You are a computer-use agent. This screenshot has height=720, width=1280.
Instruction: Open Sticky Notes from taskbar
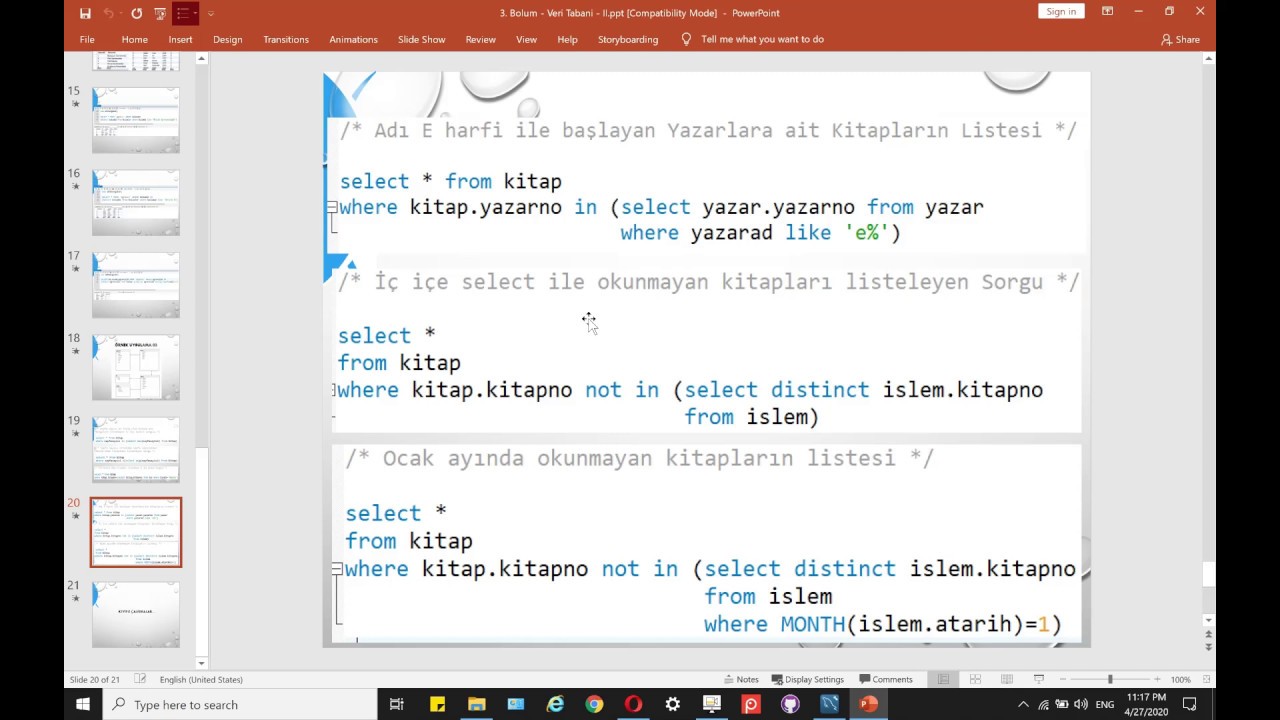tap(437, 705)
